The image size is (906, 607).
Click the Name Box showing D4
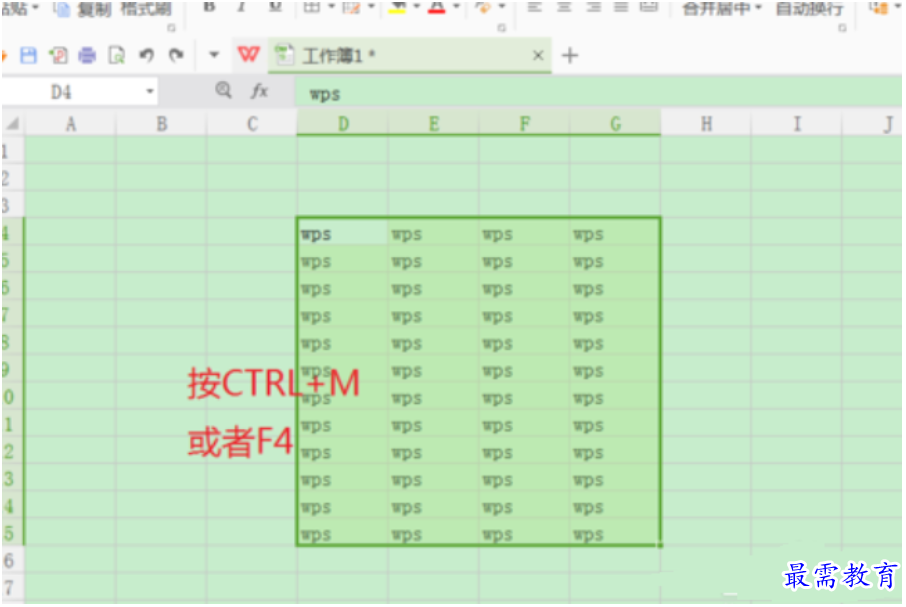(x=81, y=92)
